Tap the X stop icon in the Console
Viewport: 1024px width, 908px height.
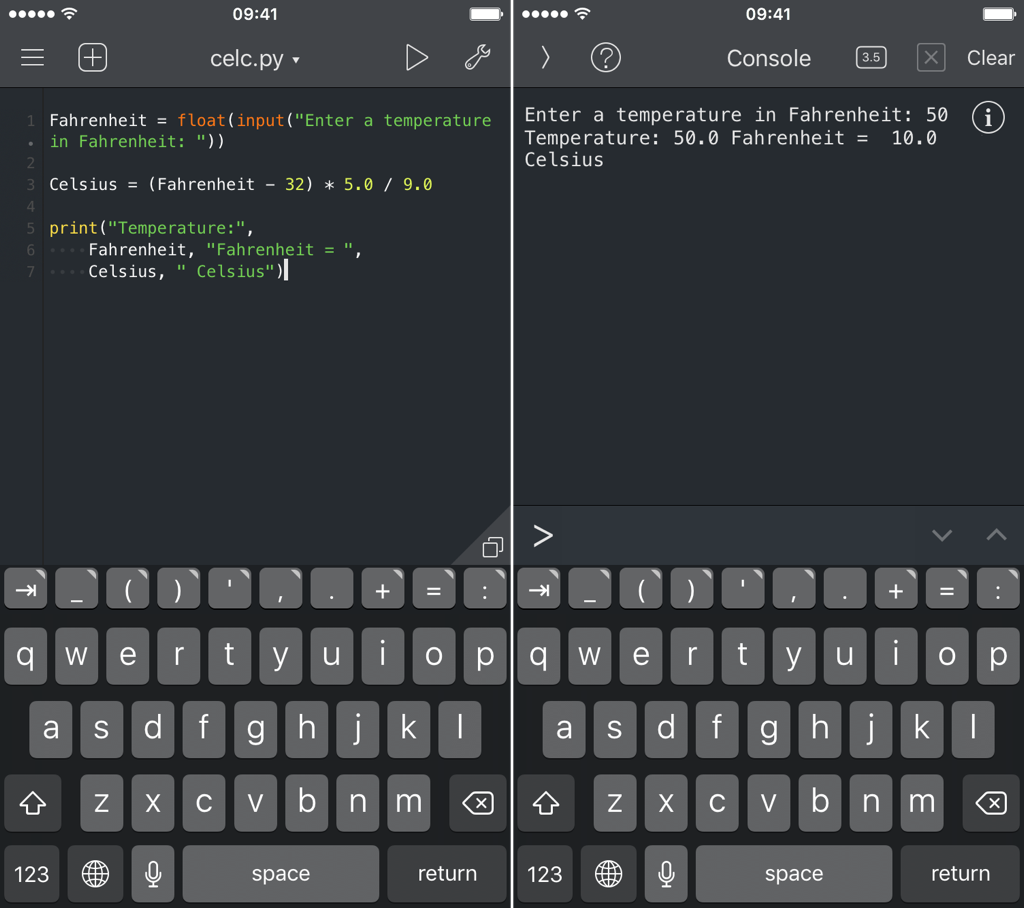click(x=931, y=57)
